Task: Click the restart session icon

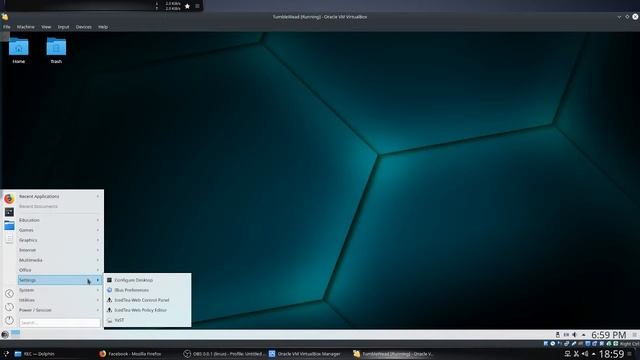Action: coord(9,307)
